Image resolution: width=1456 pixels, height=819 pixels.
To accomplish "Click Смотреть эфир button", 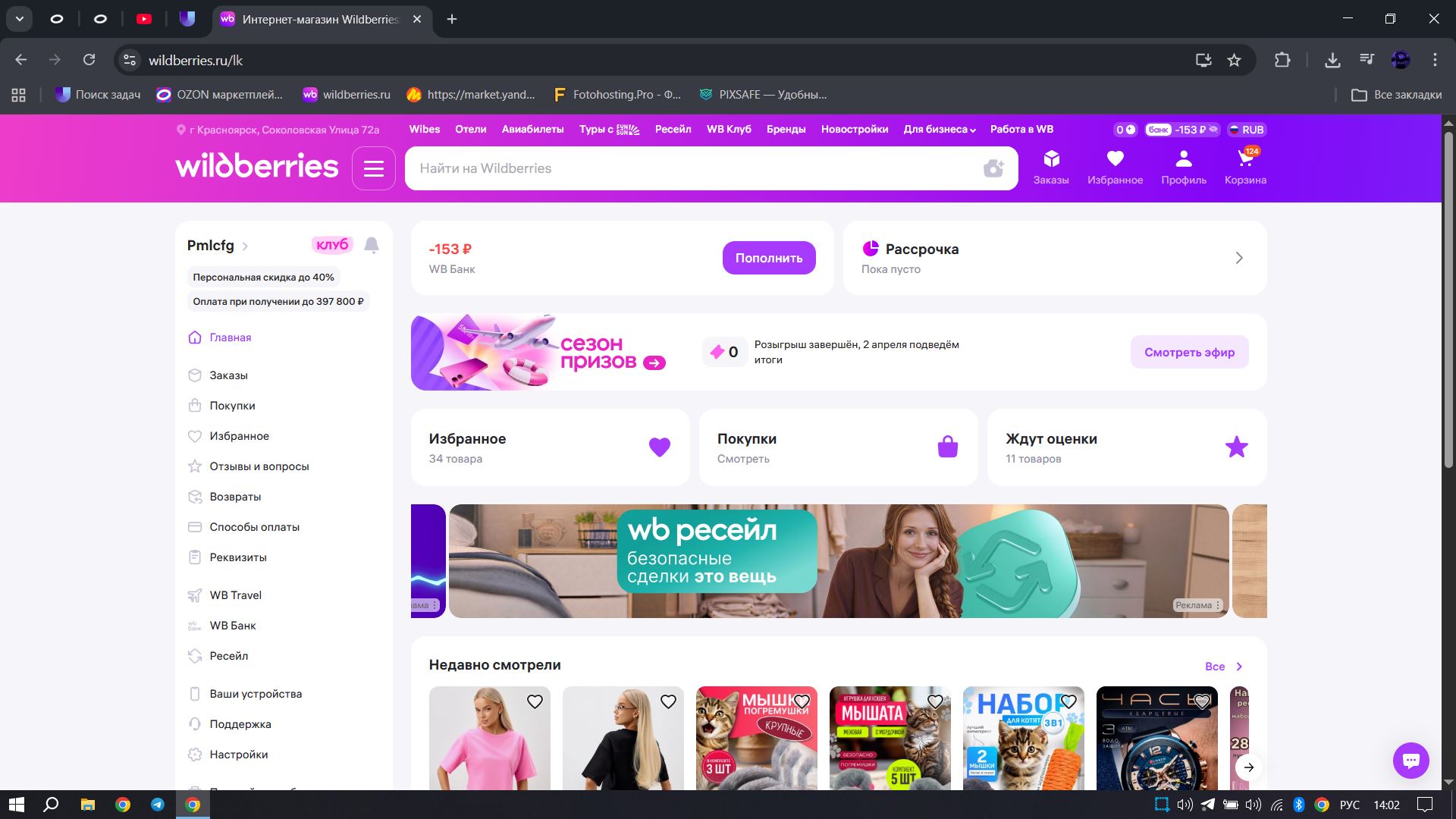I will [1189, 352].
